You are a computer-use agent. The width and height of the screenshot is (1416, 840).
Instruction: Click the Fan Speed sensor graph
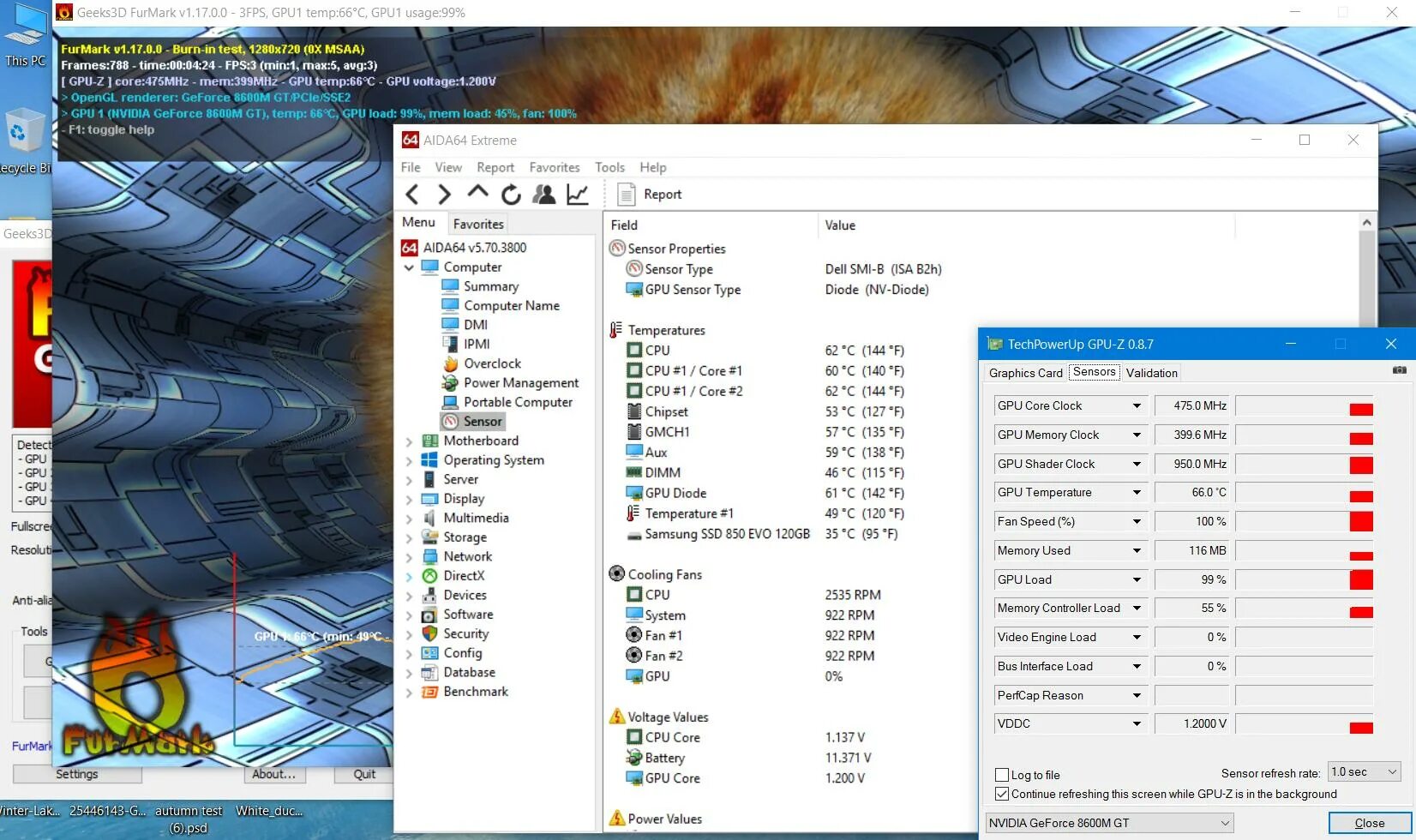point(1304,522)
